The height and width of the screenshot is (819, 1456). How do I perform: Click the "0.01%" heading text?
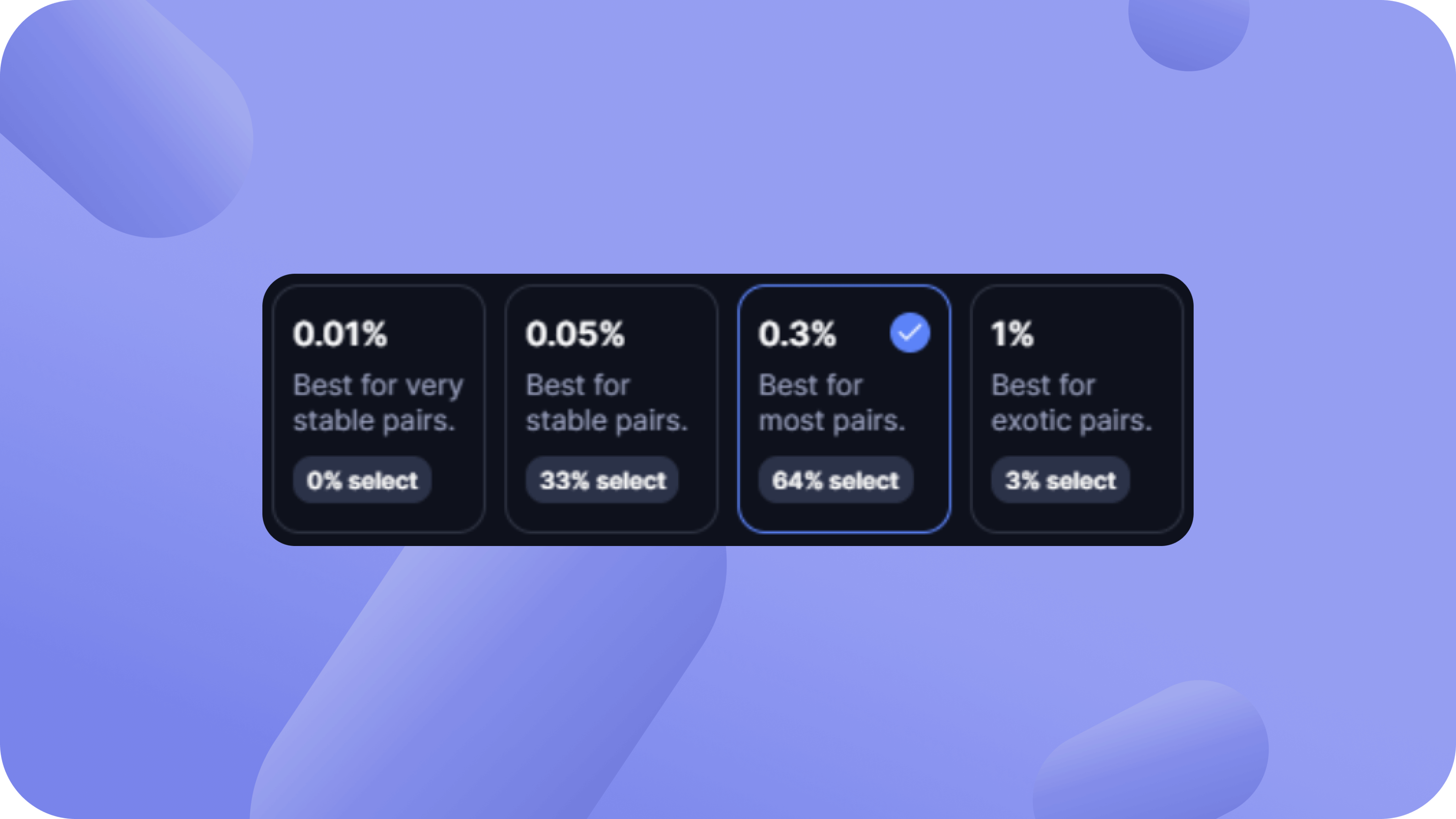coord(340,333)
